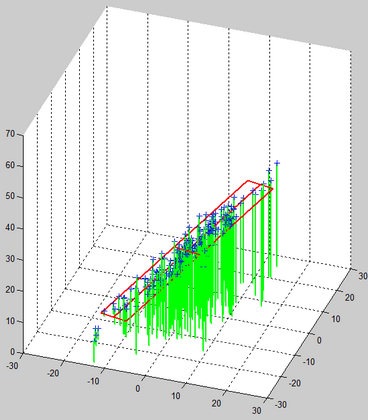The width and height of the screenshot is (368, 420).
Task: Select the 20 label on the front horizontal axis
Action: pyautogui.click(x=216, y=403)
